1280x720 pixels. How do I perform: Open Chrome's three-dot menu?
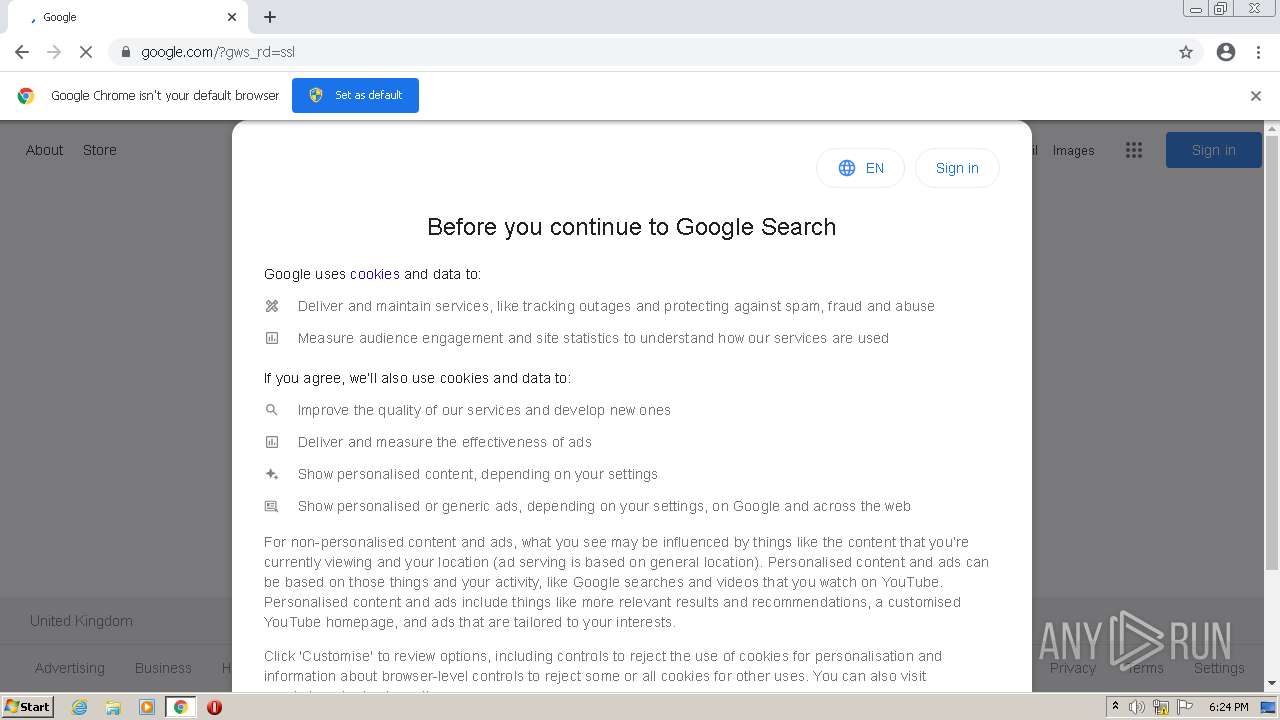(x=1258, y=52)
